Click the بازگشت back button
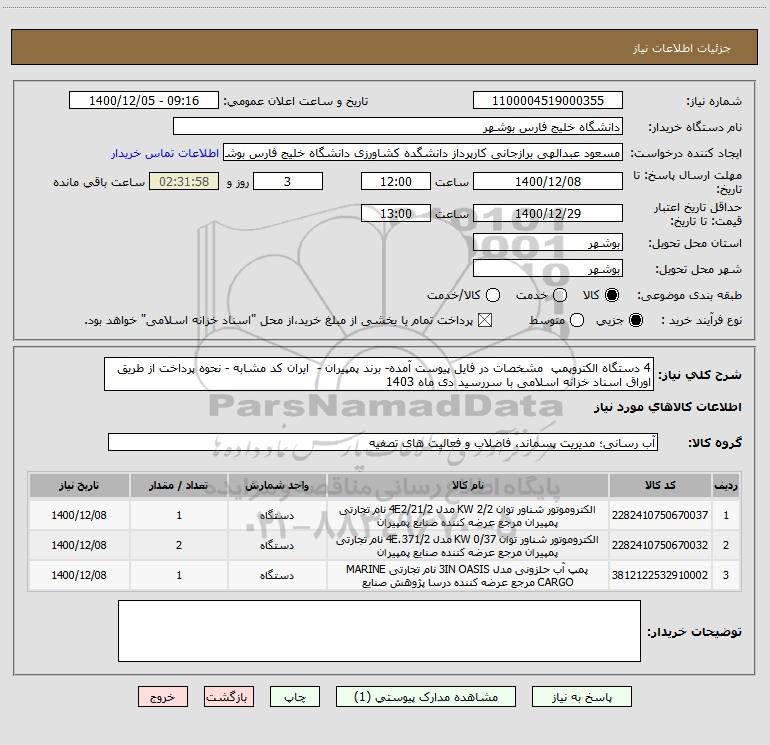Viewport: 770px width, 745px height. pyautogui.click(x=229, y=697)
